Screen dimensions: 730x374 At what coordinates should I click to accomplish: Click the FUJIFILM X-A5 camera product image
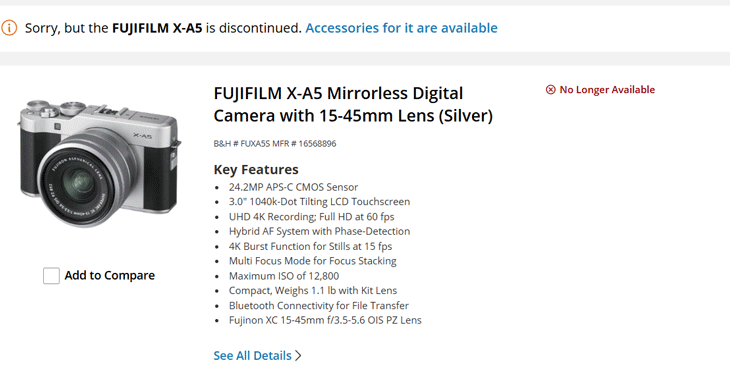tap(99, 163)
